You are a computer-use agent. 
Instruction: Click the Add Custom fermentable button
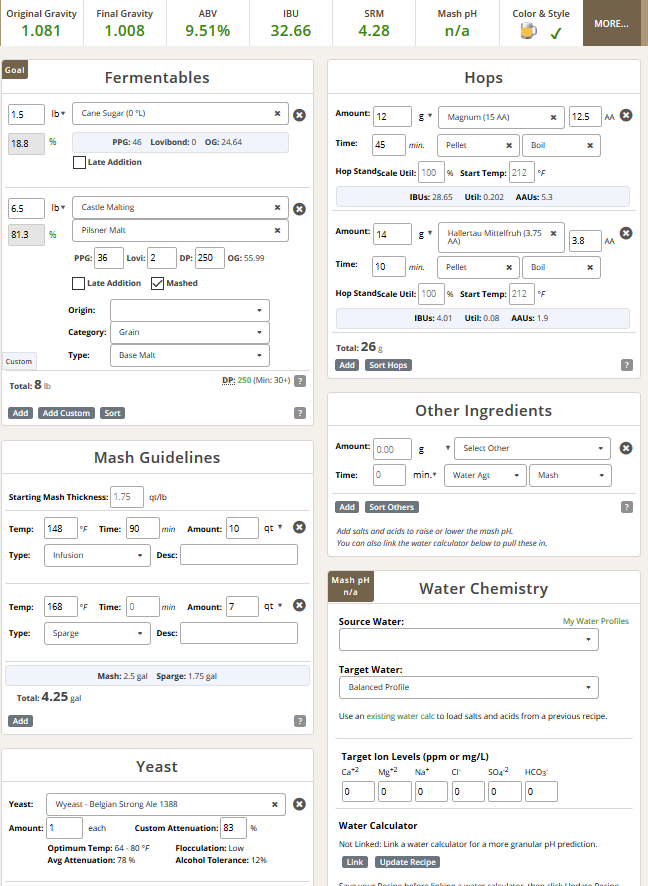coord(66,413)
